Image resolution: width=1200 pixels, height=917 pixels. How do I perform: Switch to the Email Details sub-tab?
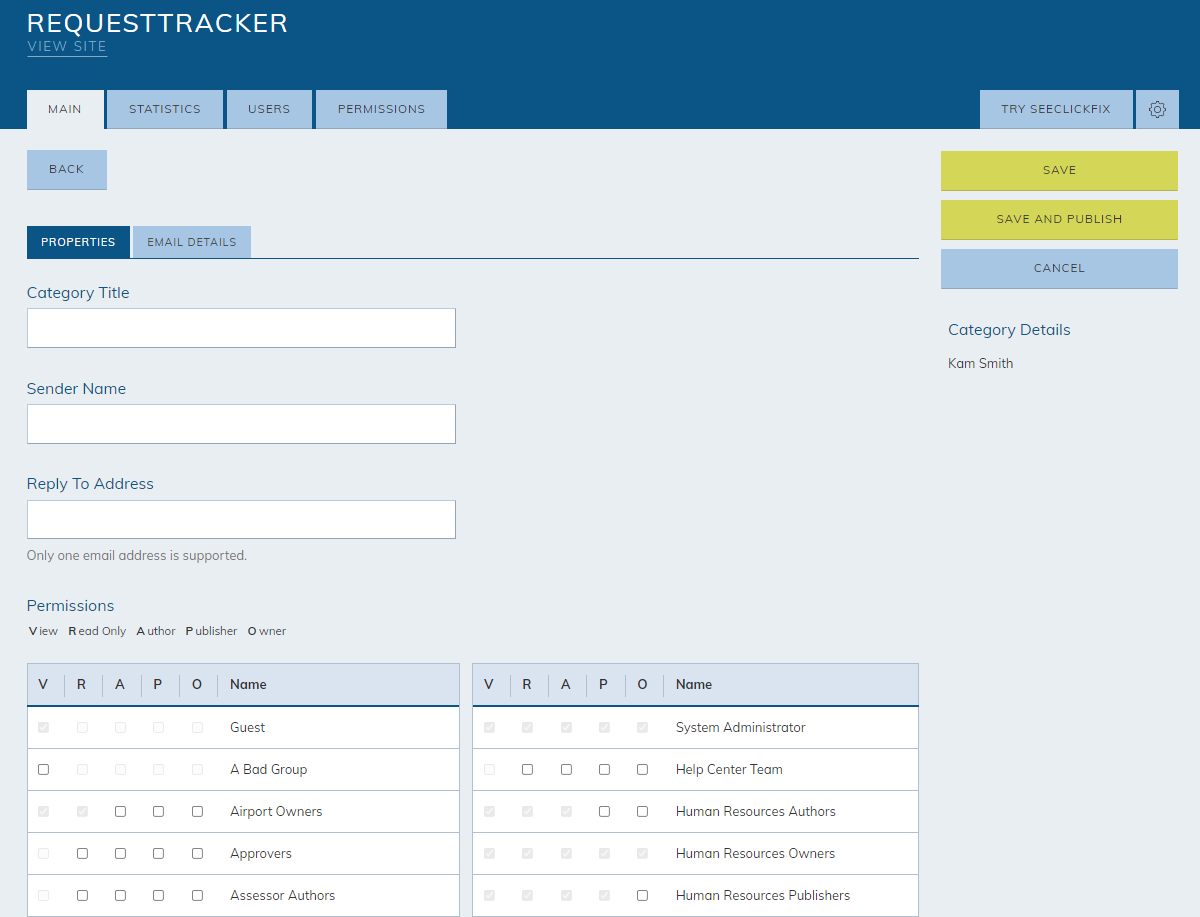click(x=192, y=242)
